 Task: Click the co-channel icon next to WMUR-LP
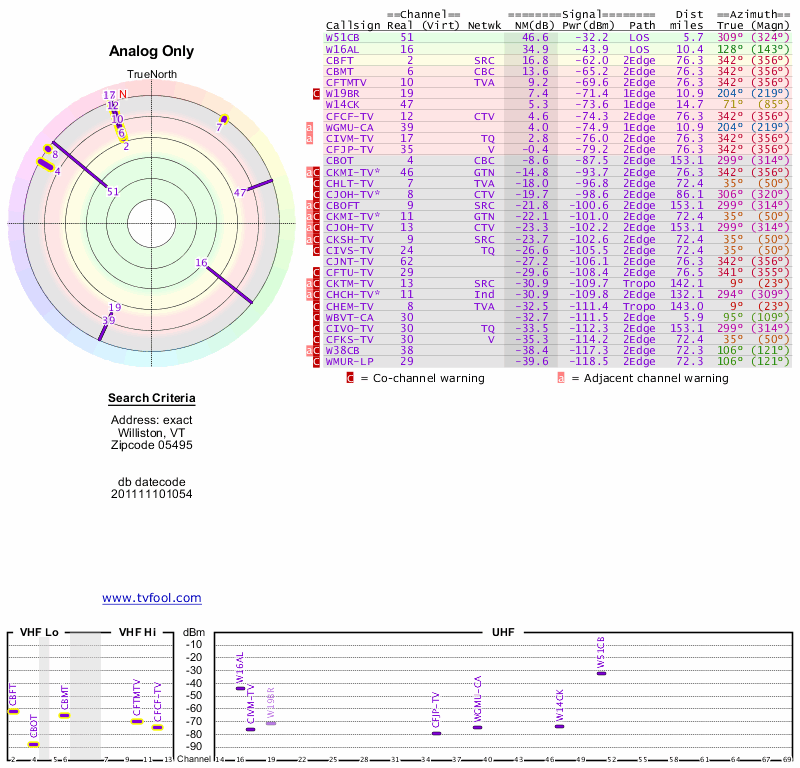[317, 361]
